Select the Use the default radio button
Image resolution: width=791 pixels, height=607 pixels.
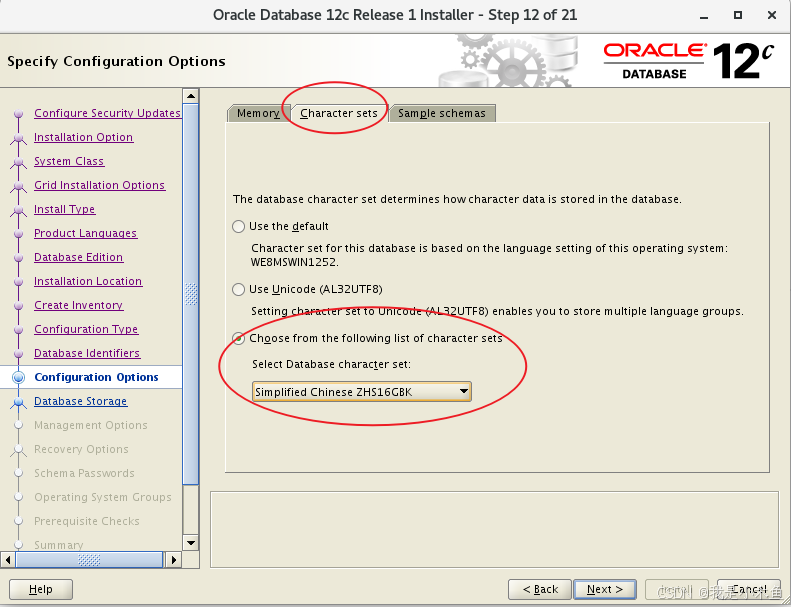click(x=239, y=227)
